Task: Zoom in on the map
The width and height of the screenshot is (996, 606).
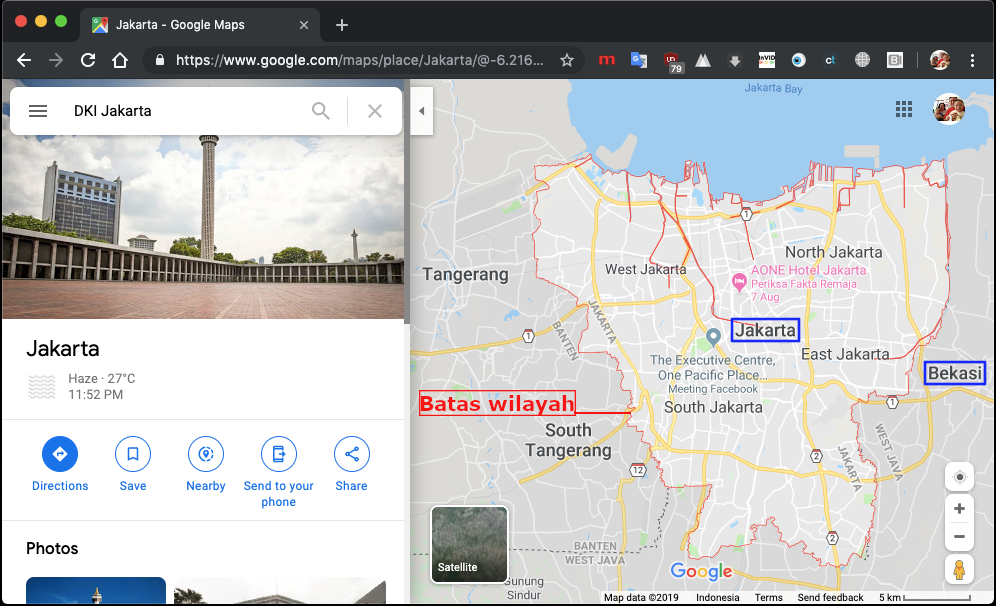Action: 959,509
